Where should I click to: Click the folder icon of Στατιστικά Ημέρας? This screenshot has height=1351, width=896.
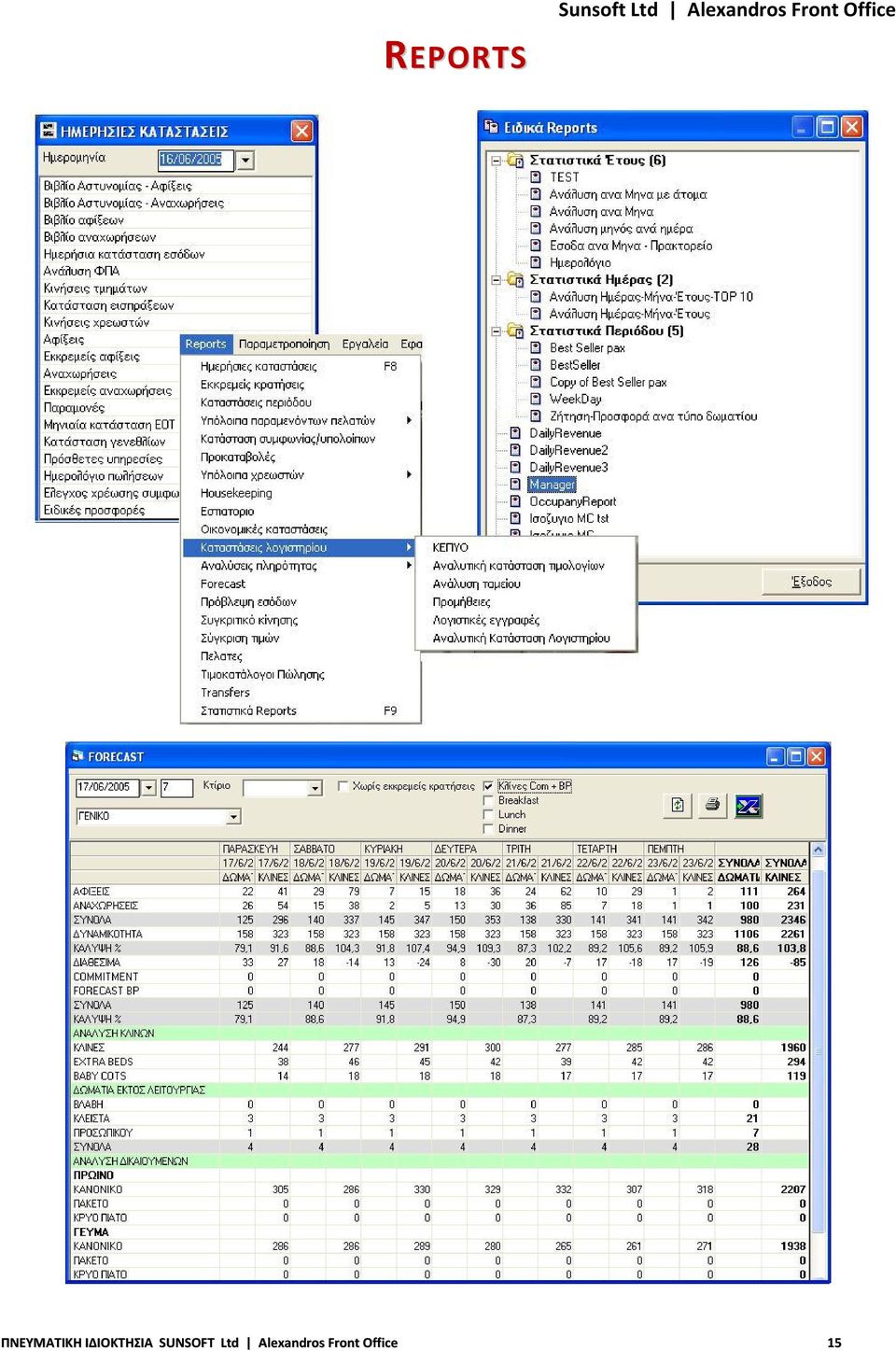click(514, 280)
